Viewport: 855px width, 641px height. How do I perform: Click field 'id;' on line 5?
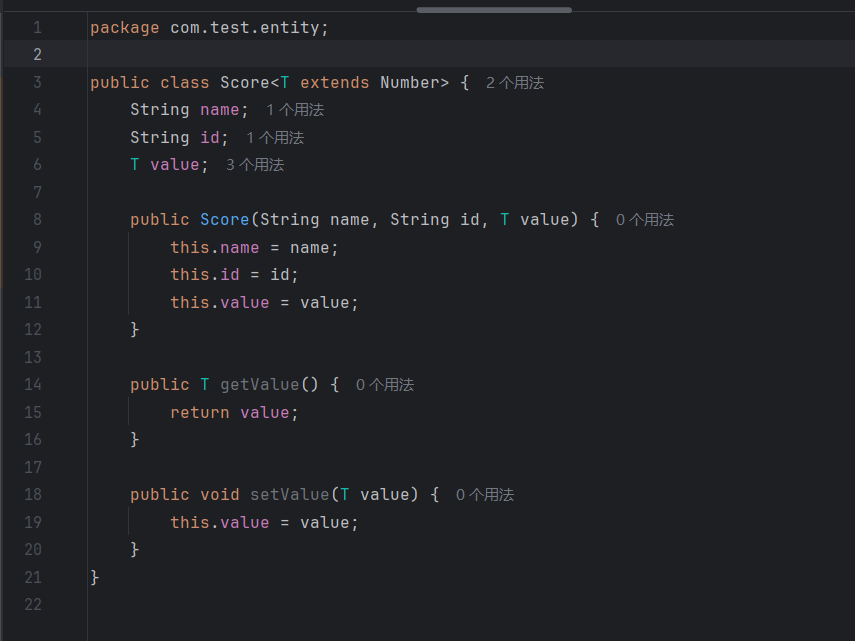[x=214, y=138]
